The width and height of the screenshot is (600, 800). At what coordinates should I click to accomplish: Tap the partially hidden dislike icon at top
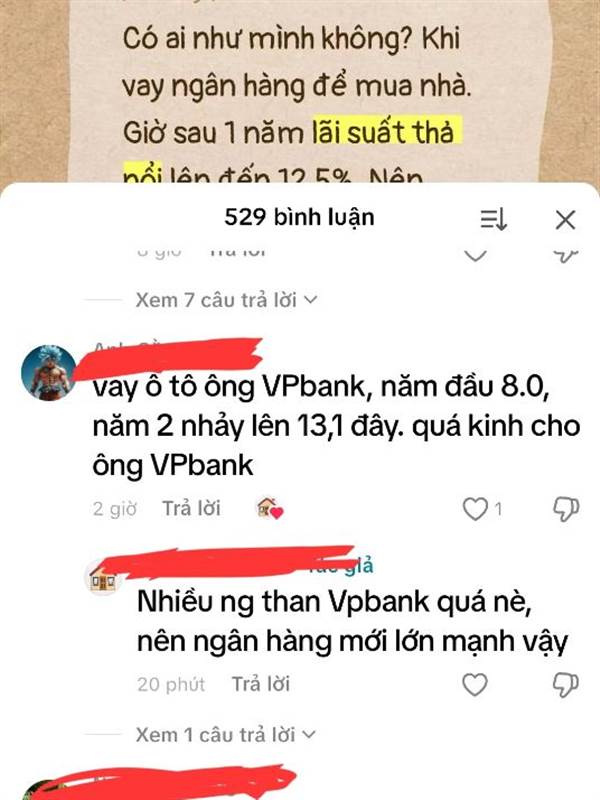pos(566,255)
